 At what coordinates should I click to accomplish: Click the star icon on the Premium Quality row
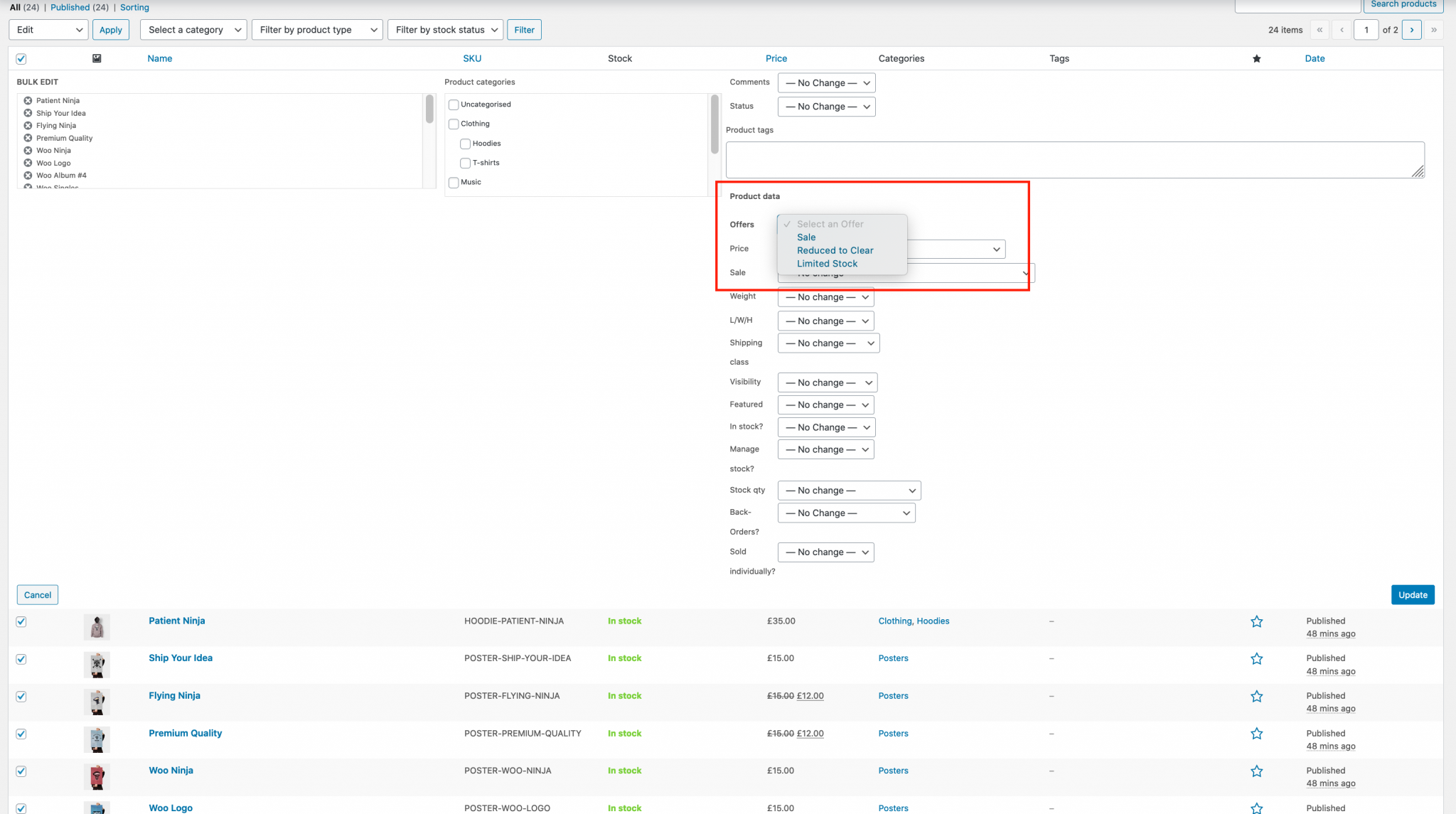(1256, 733)
